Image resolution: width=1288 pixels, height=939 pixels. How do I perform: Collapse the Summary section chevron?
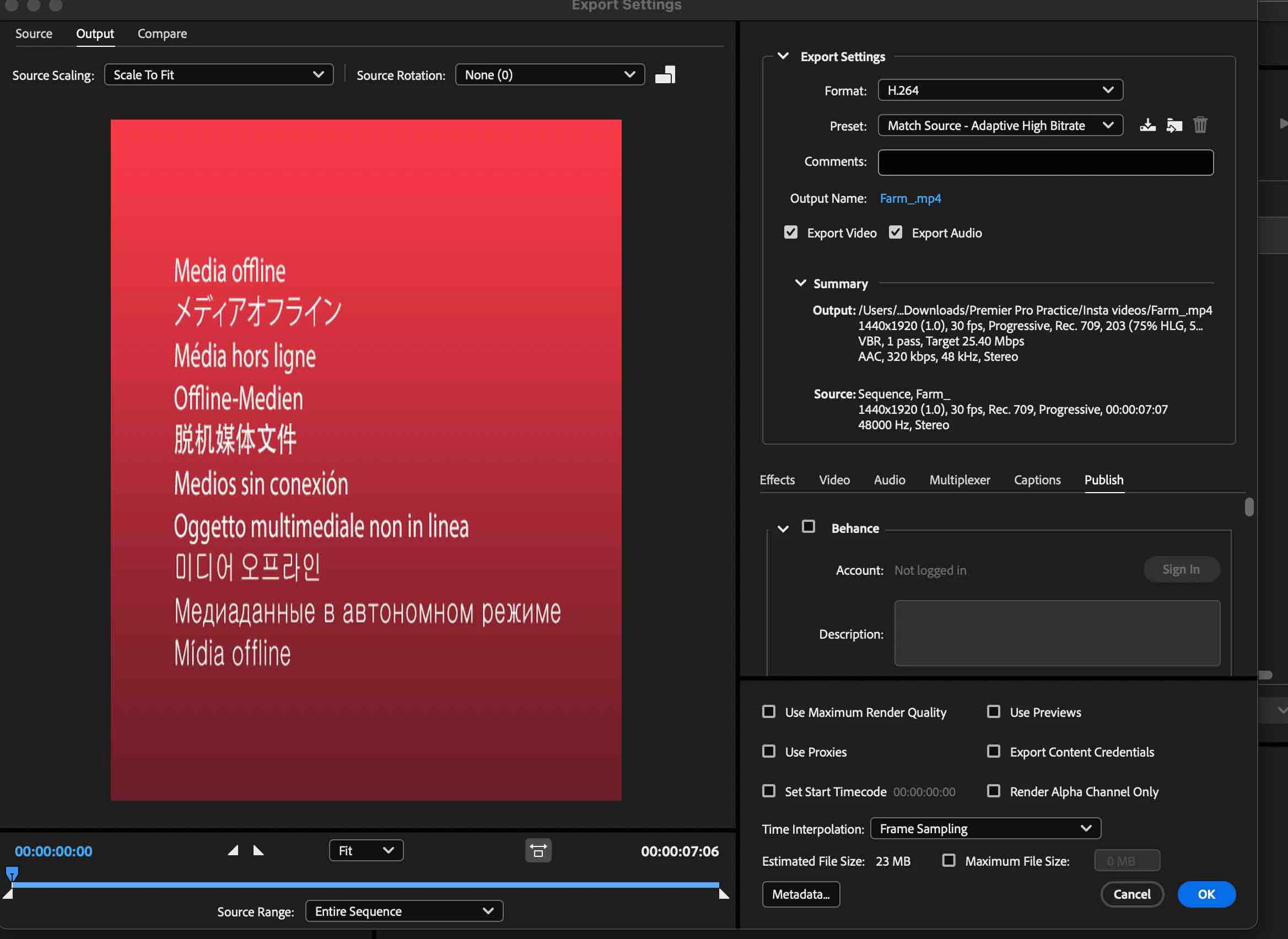click(800, 283)
